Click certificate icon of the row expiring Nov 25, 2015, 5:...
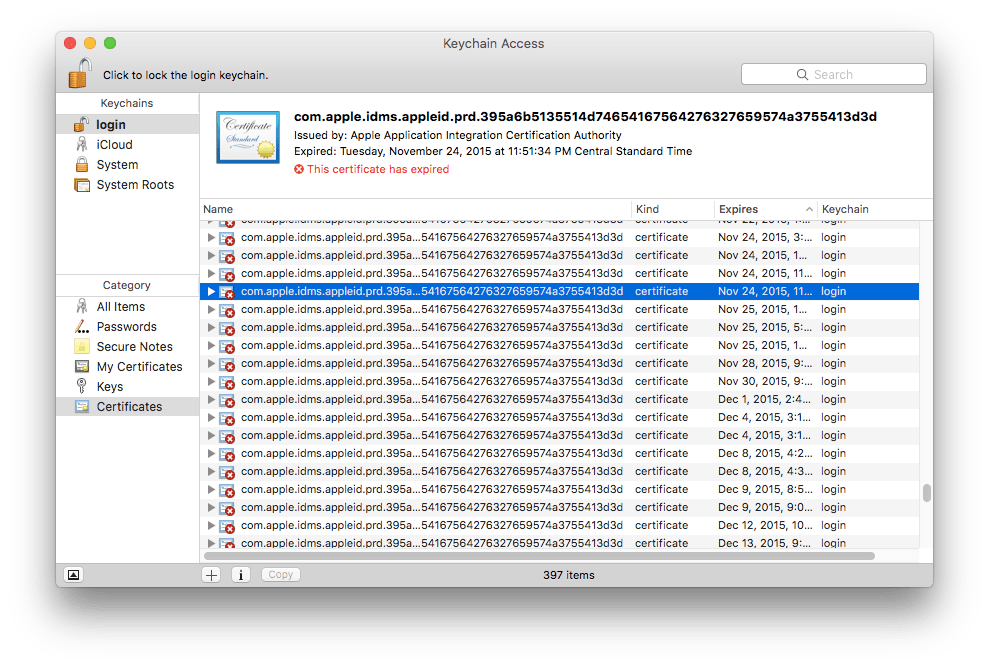 [227, 329]
